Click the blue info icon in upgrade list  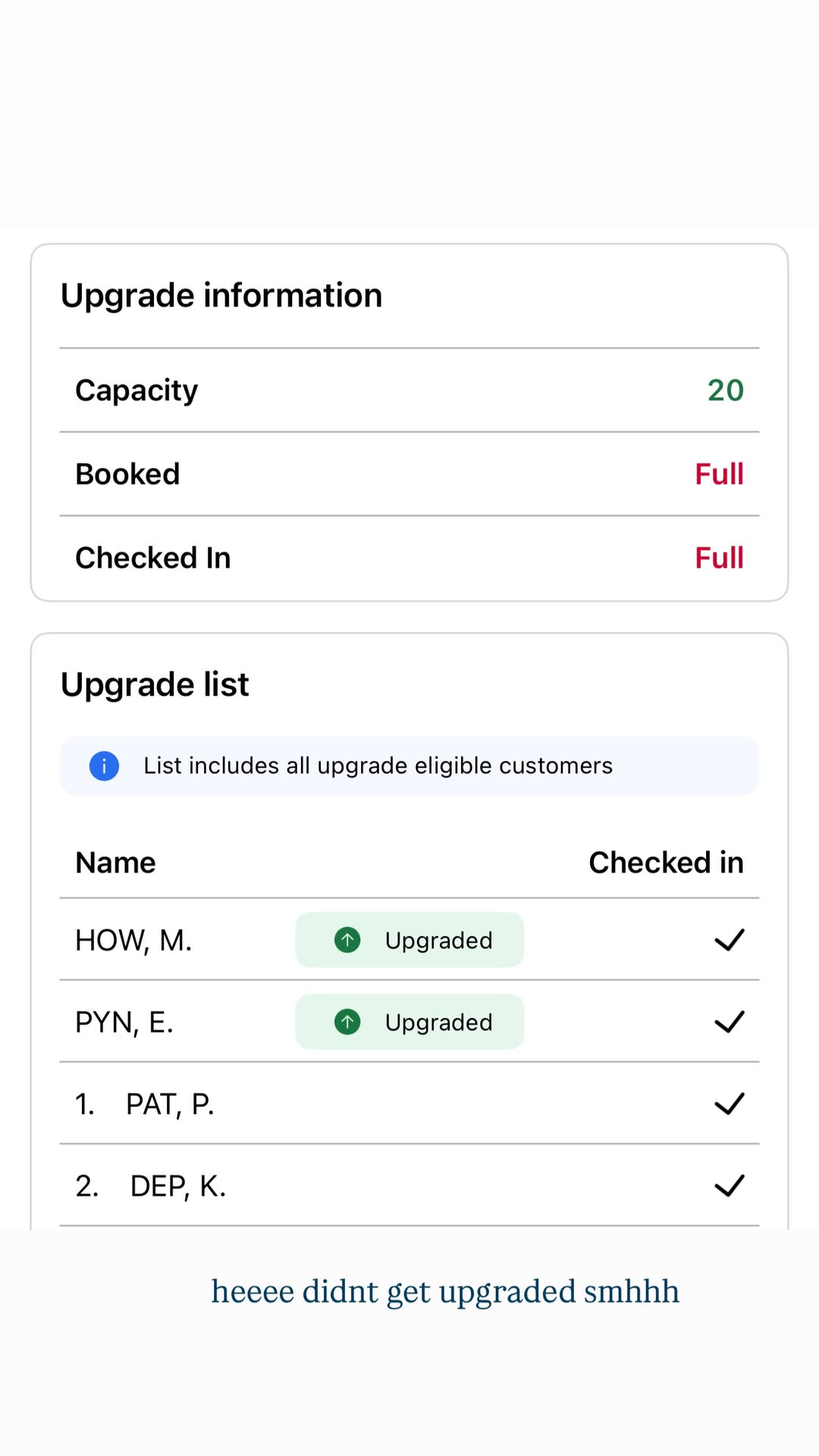tap(104, 766)
